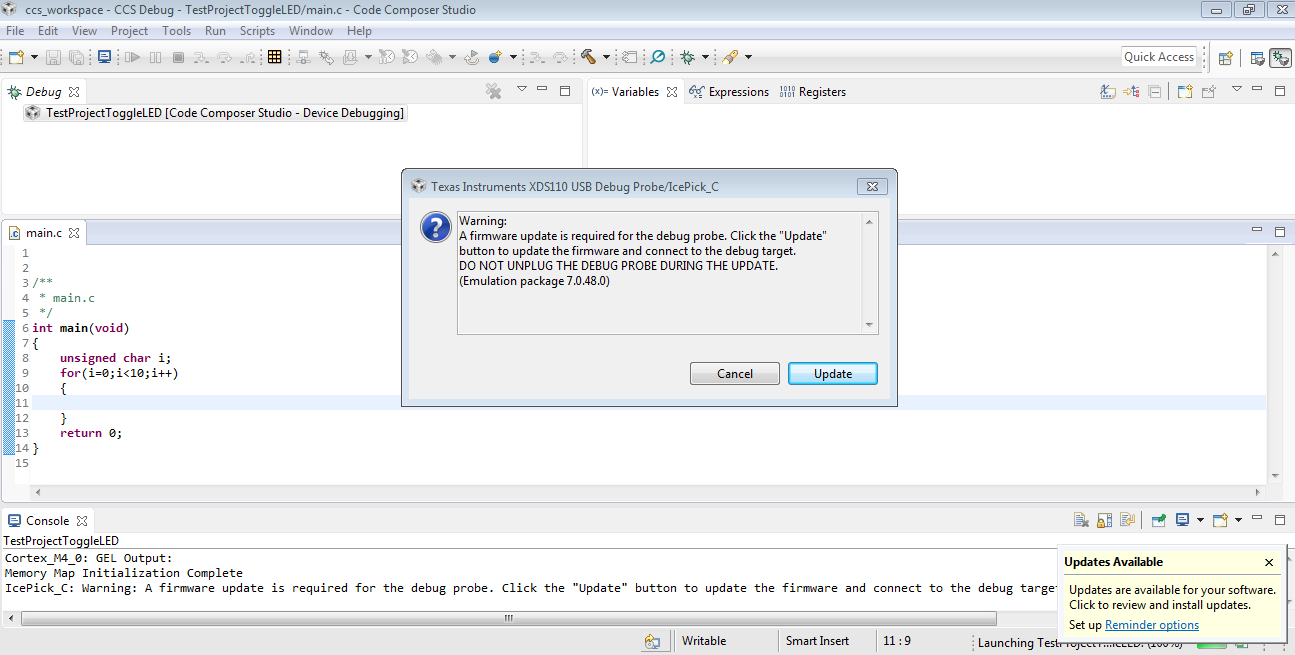Click the grid toolbar icon
This screenshot has height=655, width=1295.
click(274, 57)
